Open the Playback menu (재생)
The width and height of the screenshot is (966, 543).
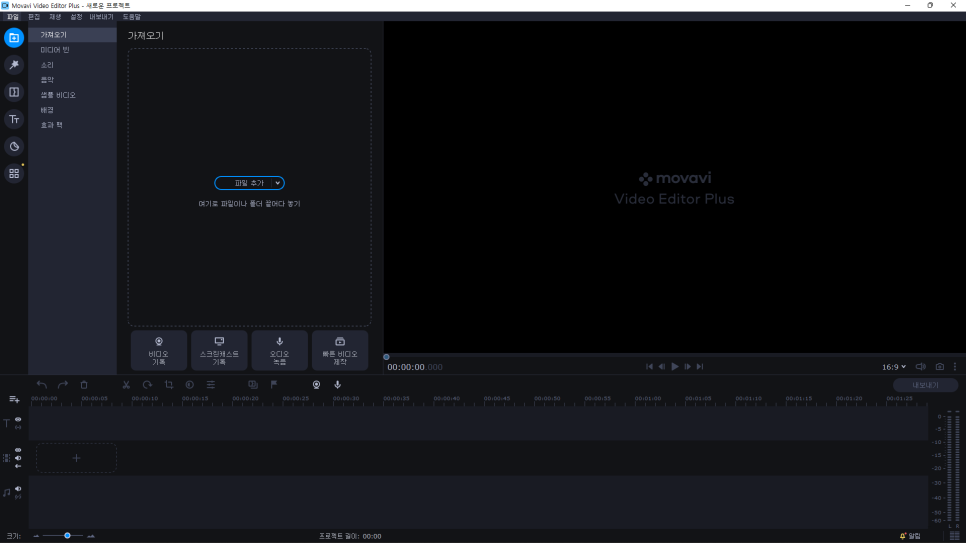[55, 17]
